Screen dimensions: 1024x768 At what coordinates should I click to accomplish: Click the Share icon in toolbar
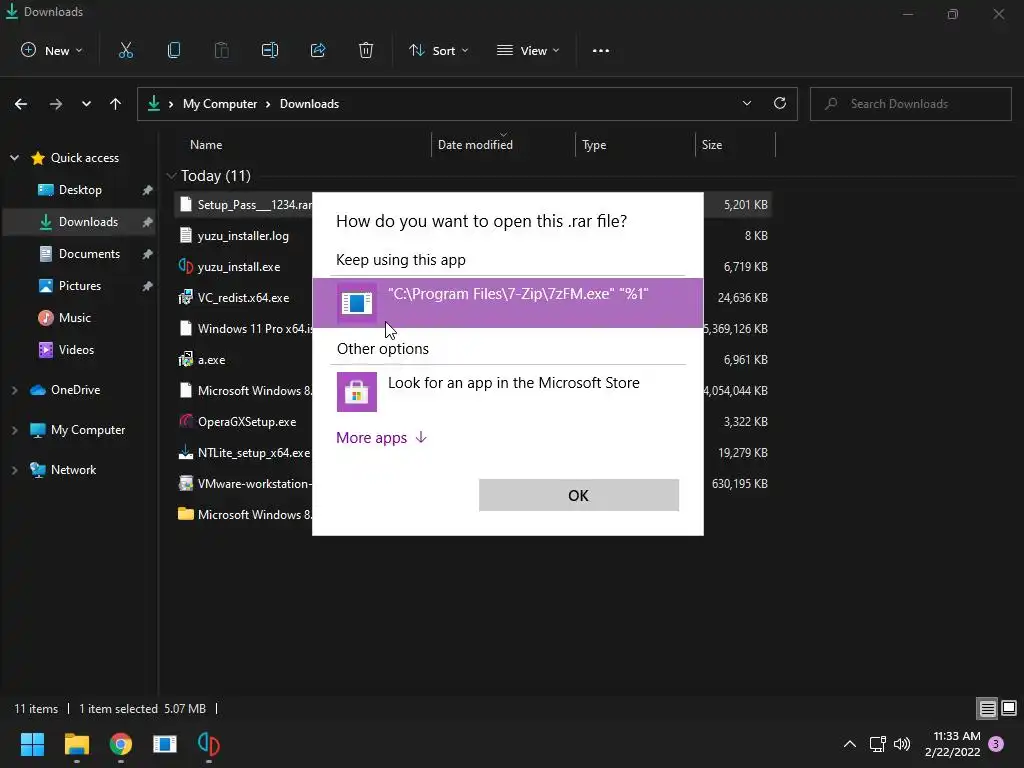318,50
